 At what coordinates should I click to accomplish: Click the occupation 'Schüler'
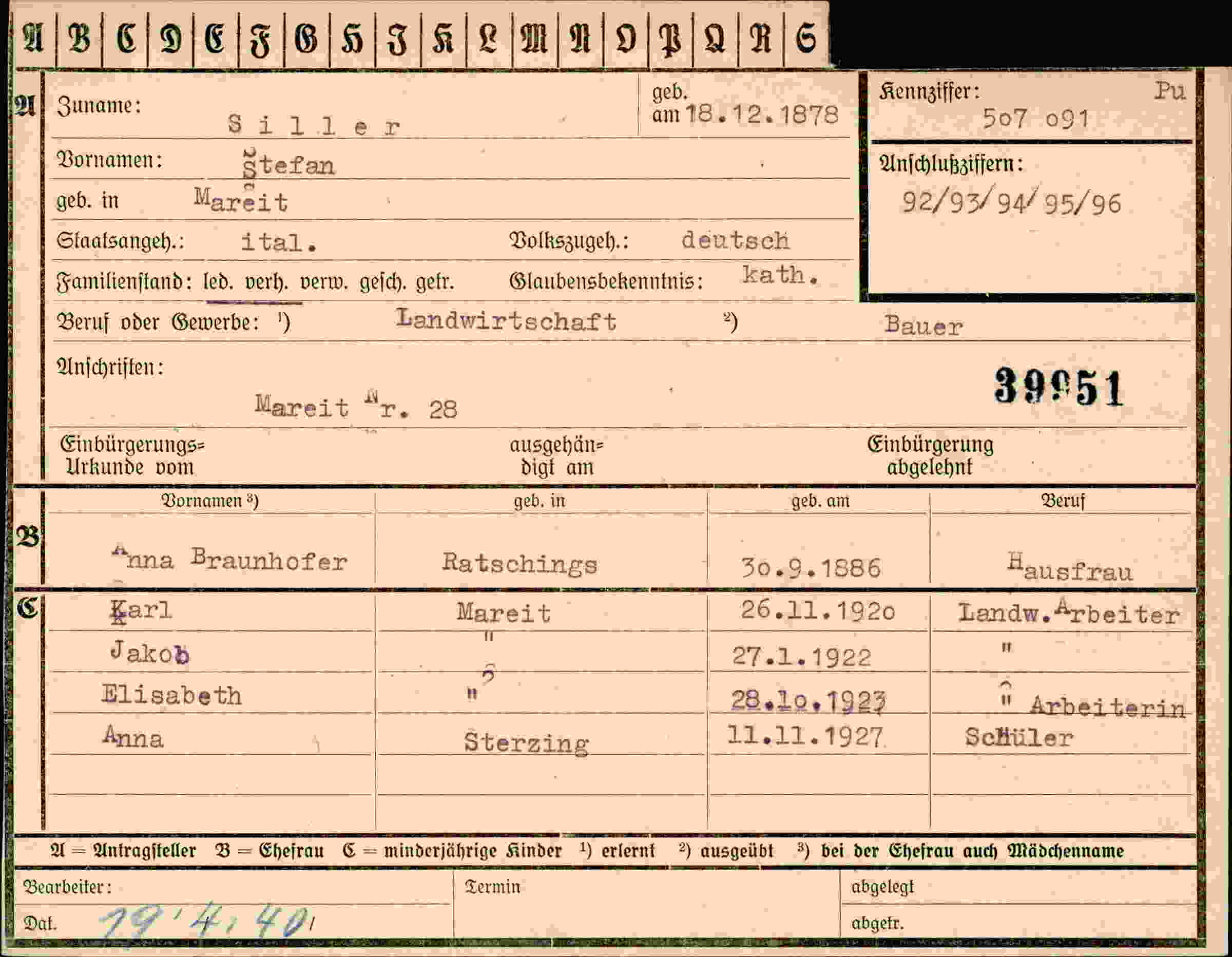pos(1019,737)
